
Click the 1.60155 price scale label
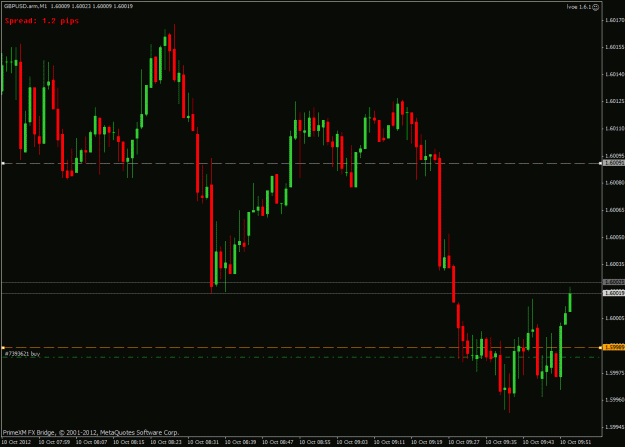(x=614, y=47)
